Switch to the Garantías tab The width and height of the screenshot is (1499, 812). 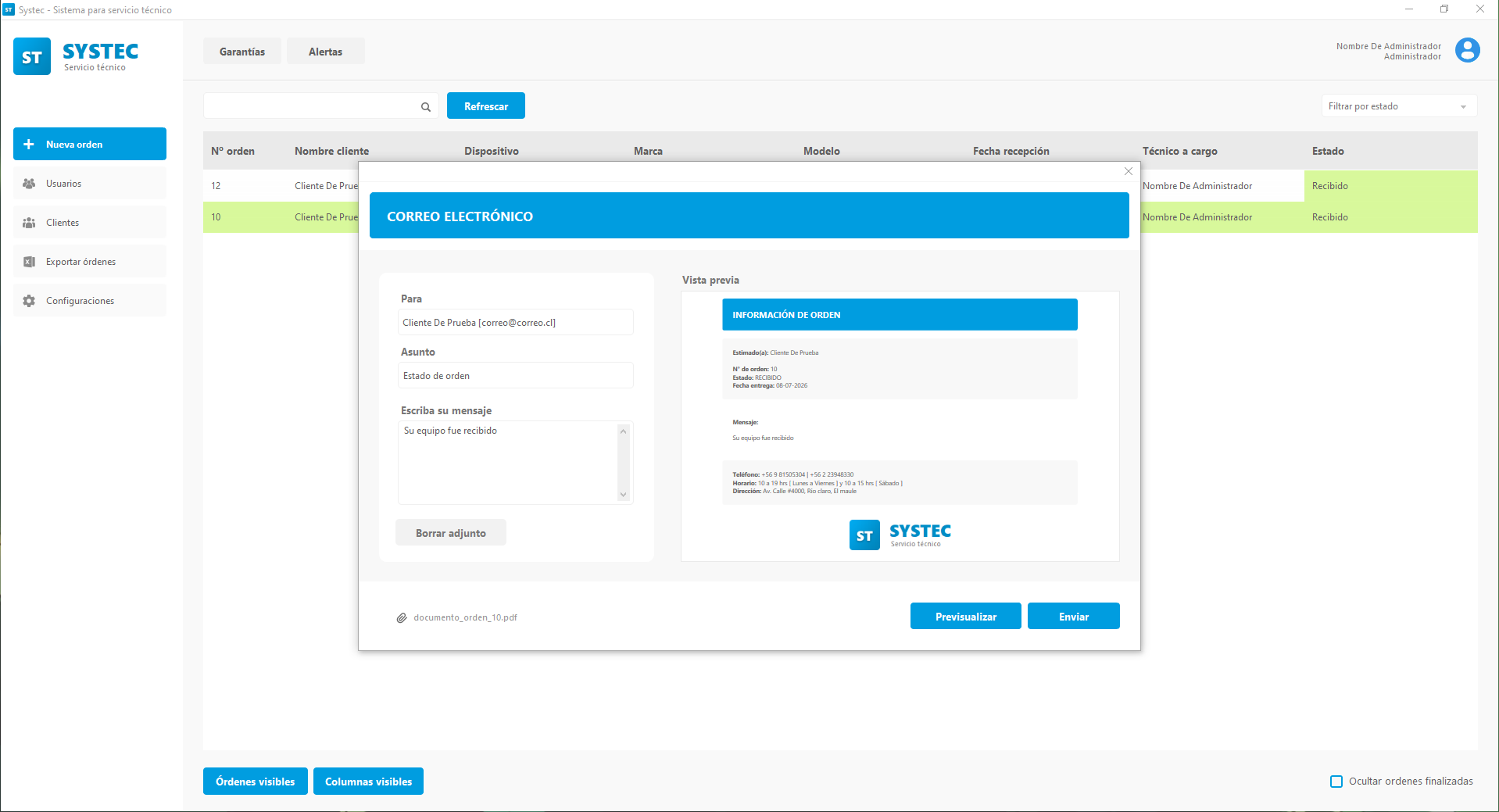coord(242,52)
